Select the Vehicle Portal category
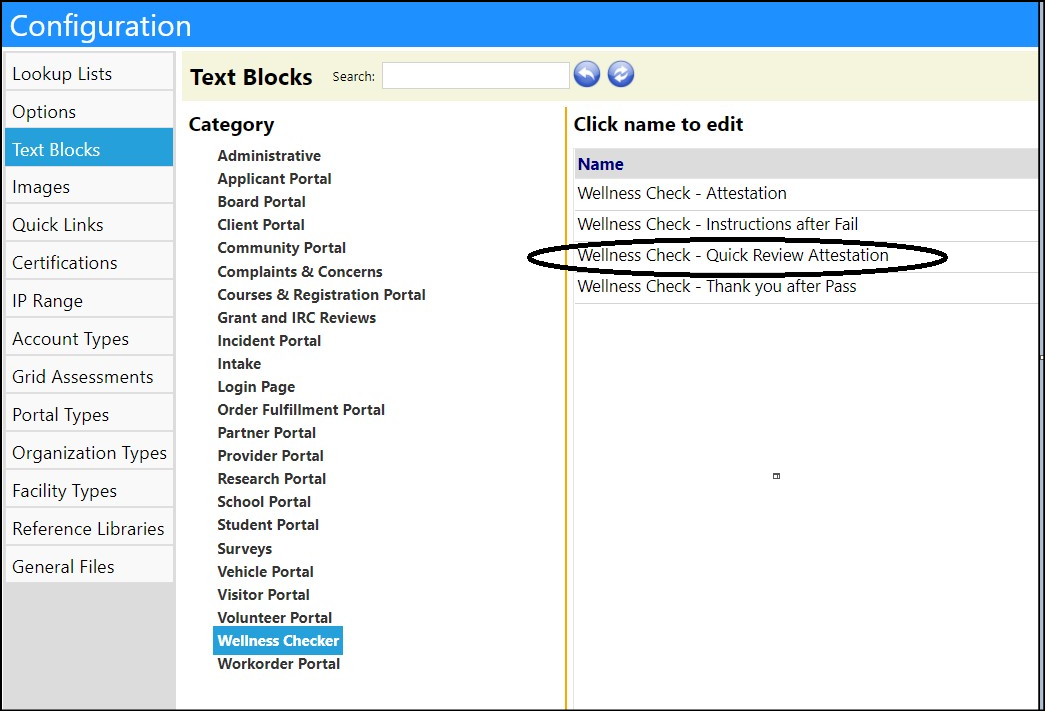This screenshot has height=711, width=1045. tap(265, 571)
